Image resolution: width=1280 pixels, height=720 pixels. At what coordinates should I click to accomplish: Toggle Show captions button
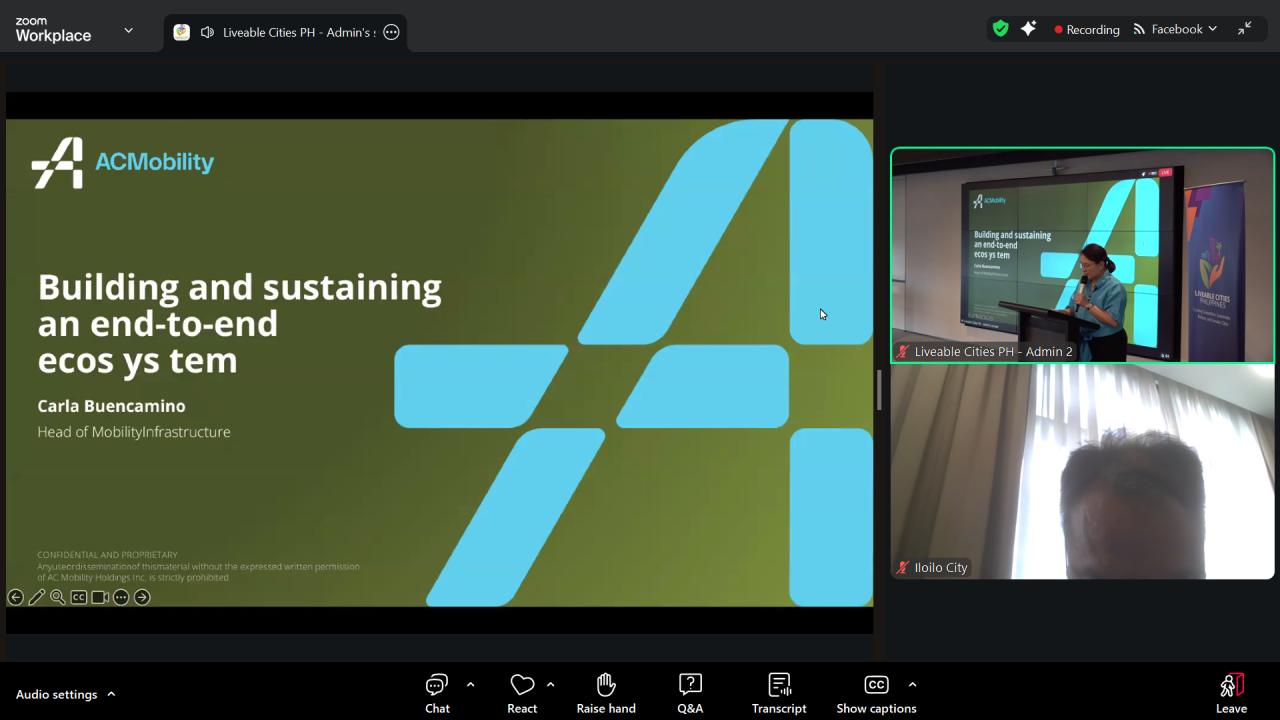point(876,693)
